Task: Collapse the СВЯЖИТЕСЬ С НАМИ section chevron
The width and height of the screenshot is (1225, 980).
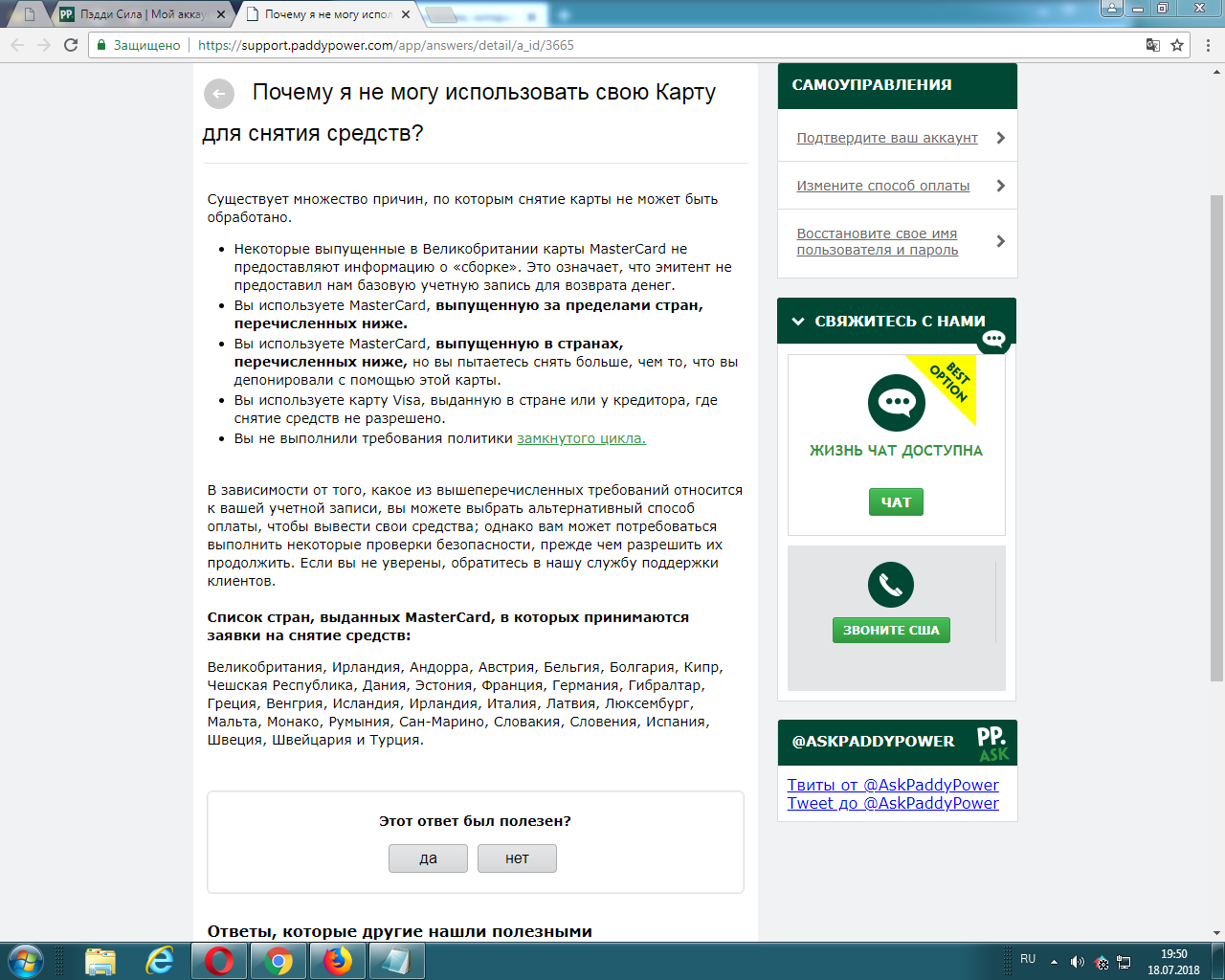Action: [798, 322]
